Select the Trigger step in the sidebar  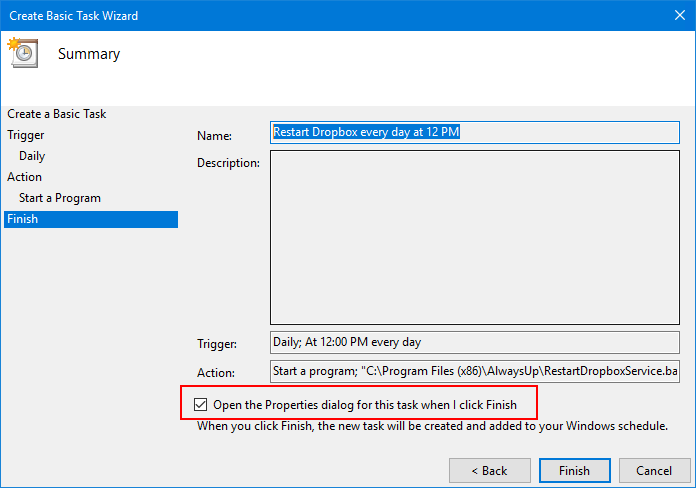(x=26, y=135)
